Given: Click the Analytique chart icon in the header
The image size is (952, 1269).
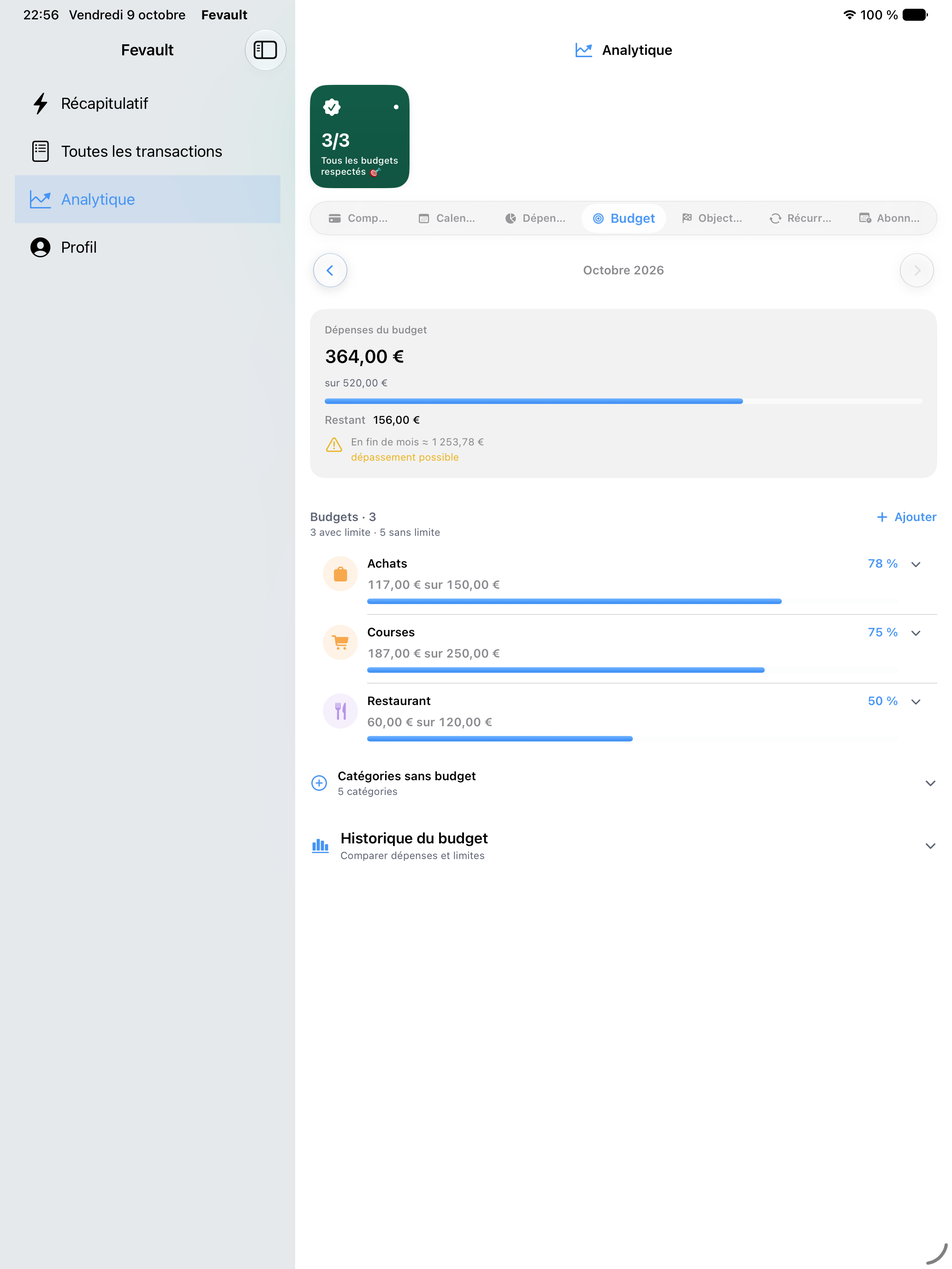Looking at the screenshot, I should coord(584,50).
